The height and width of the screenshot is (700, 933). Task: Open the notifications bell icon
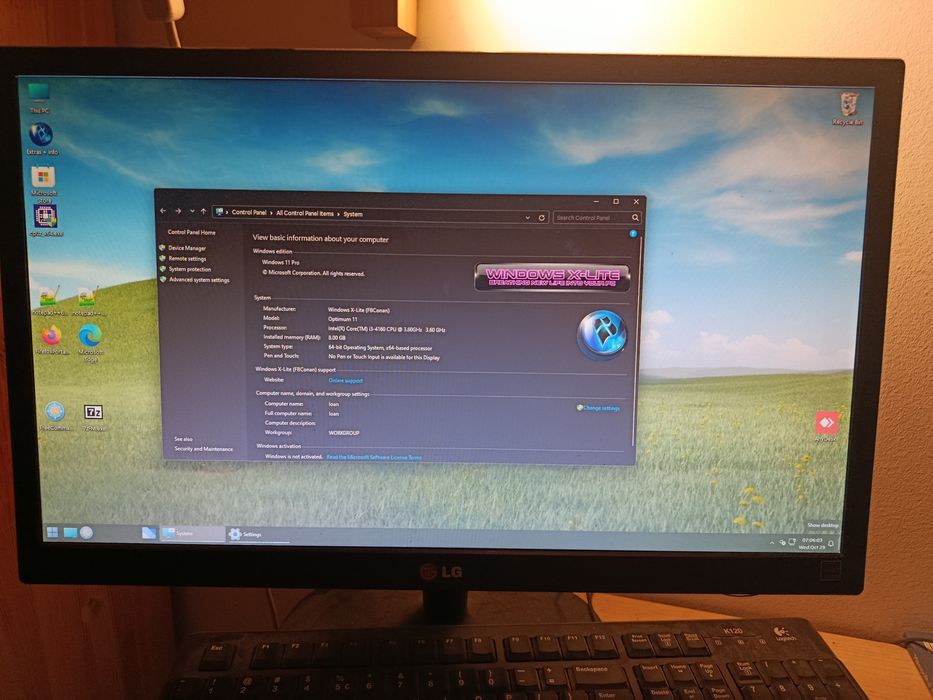[831, 543]
